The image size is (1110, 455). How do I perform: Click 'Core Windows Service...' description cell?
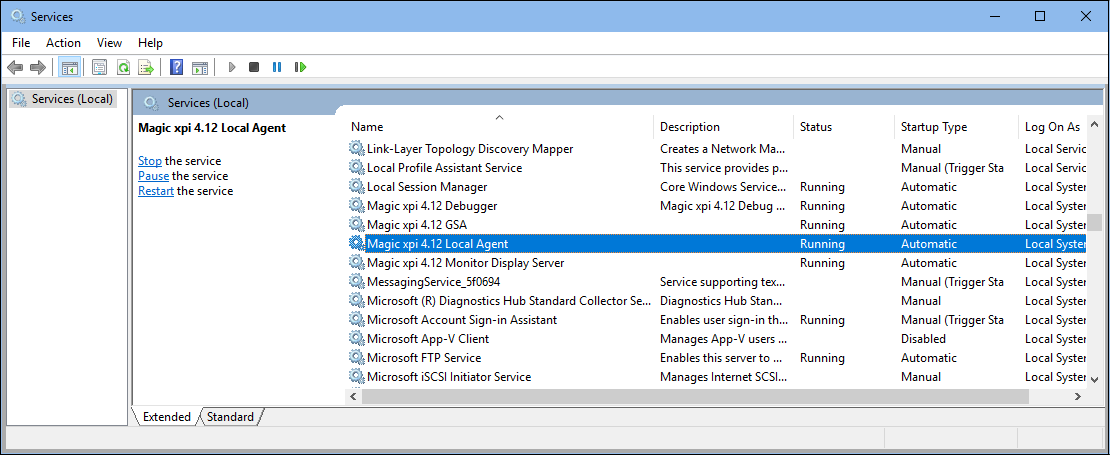click(723, 187)
